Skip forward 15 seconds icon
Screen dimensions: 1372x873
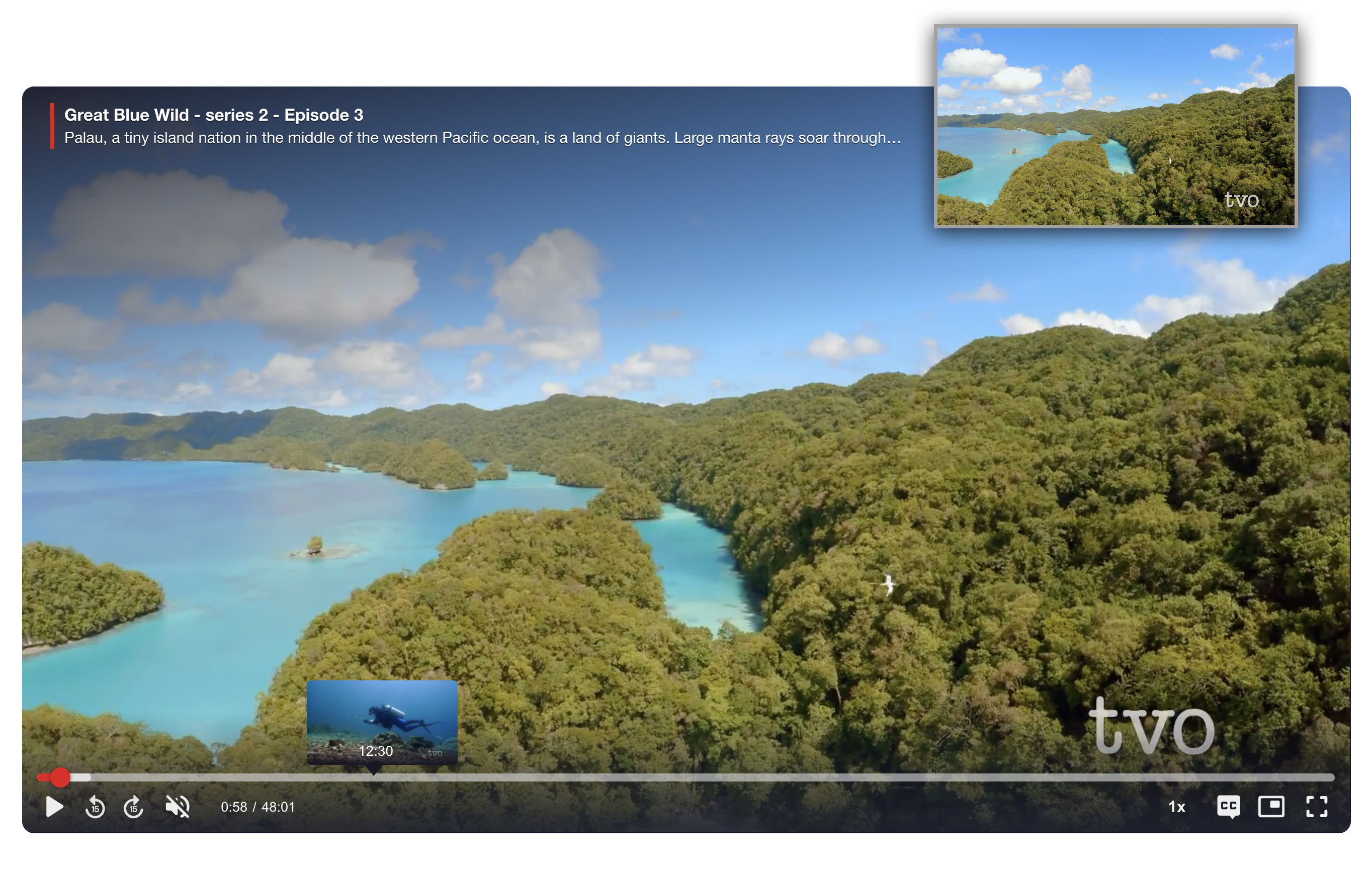tap(133, 807)
